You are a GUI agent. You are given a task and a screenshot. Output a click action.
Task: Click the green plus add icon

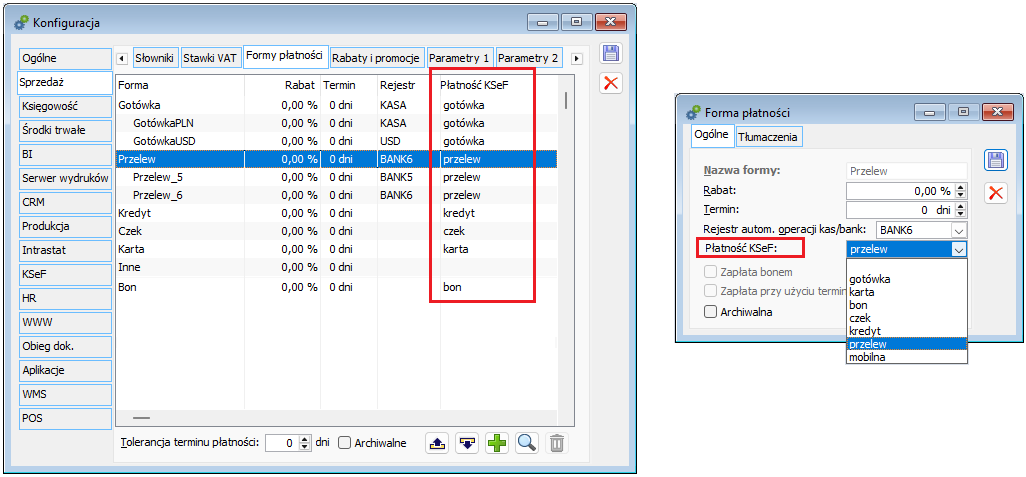pyautogui.click(x=497, y=443)
